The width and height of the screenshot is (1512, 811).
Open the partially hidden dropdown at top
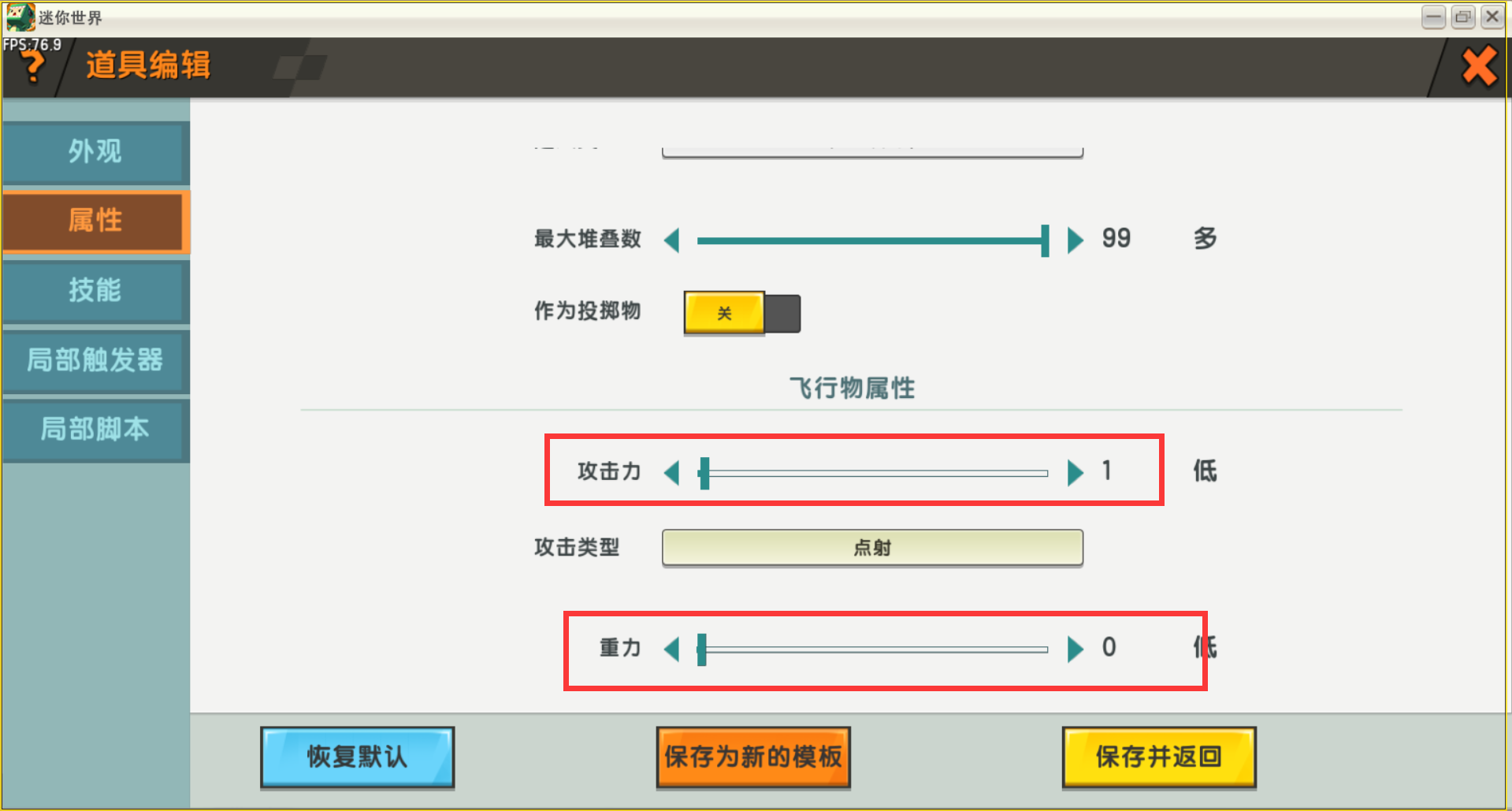(872, 151)
